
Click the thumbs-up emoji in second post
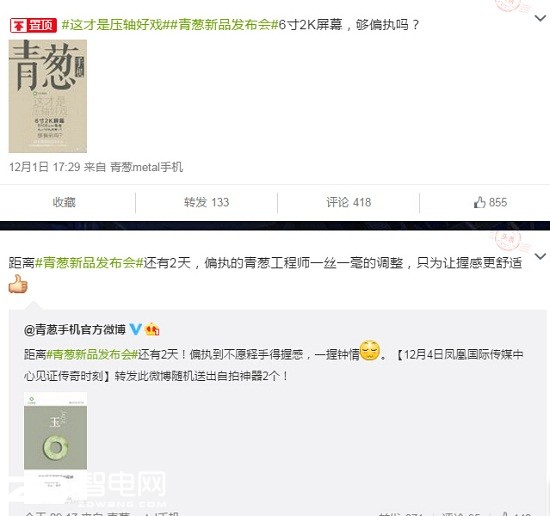click(x=18, y=284)
